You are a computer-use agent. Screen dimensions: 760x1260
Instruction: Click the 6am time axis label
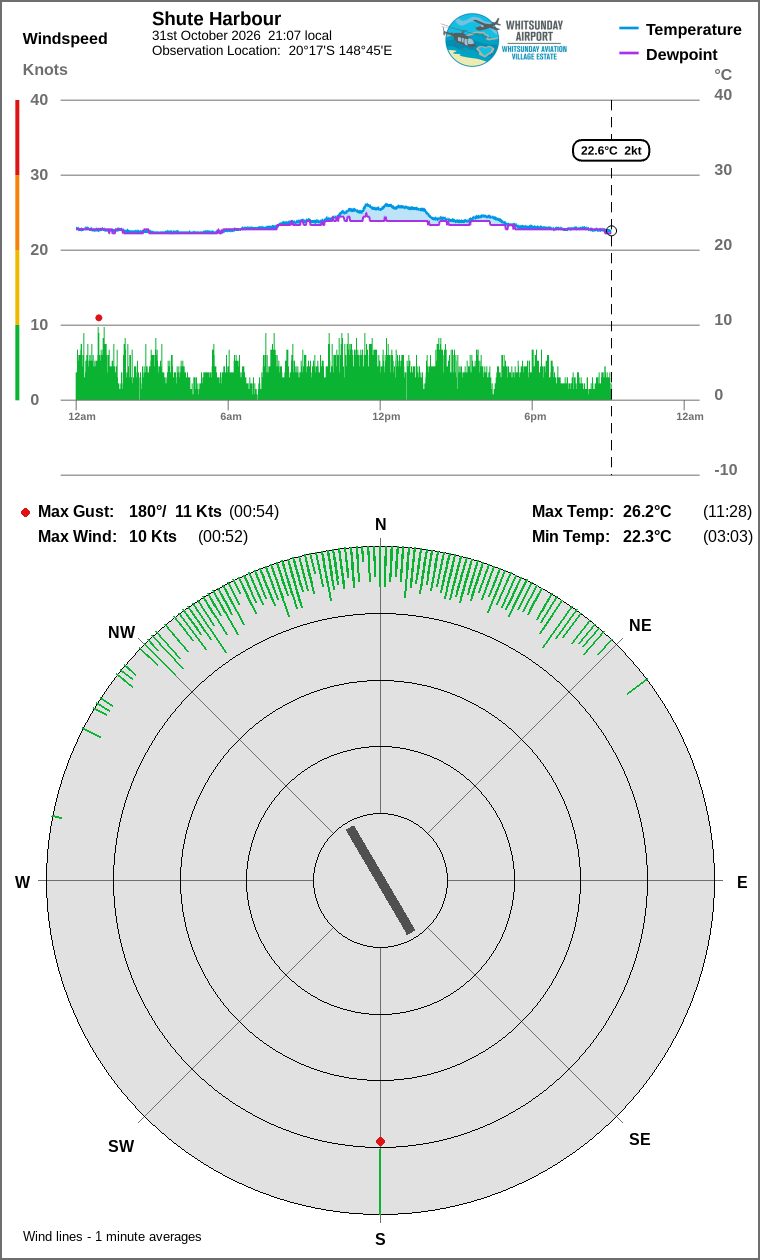(231, 416)
